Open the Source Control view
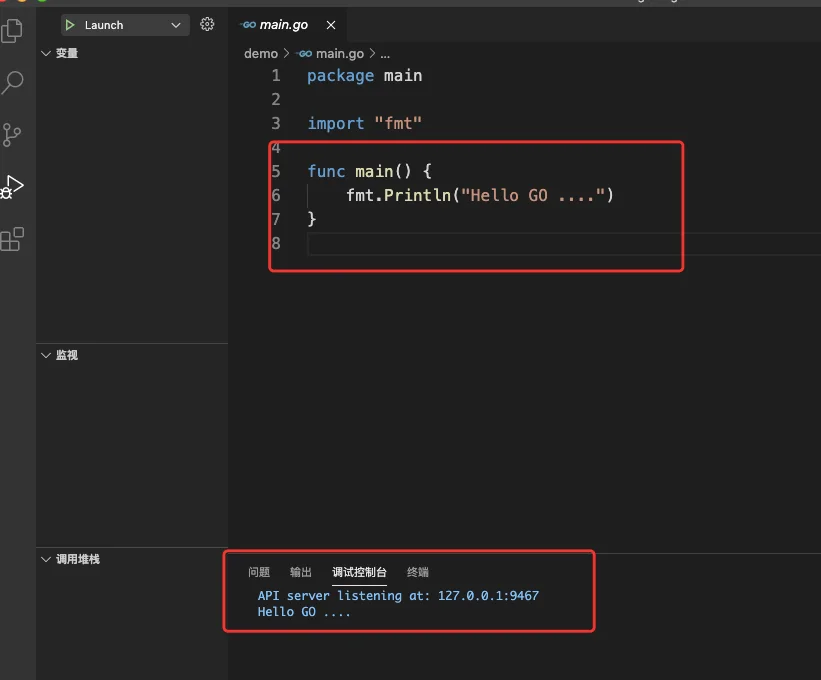 (11, 135)
